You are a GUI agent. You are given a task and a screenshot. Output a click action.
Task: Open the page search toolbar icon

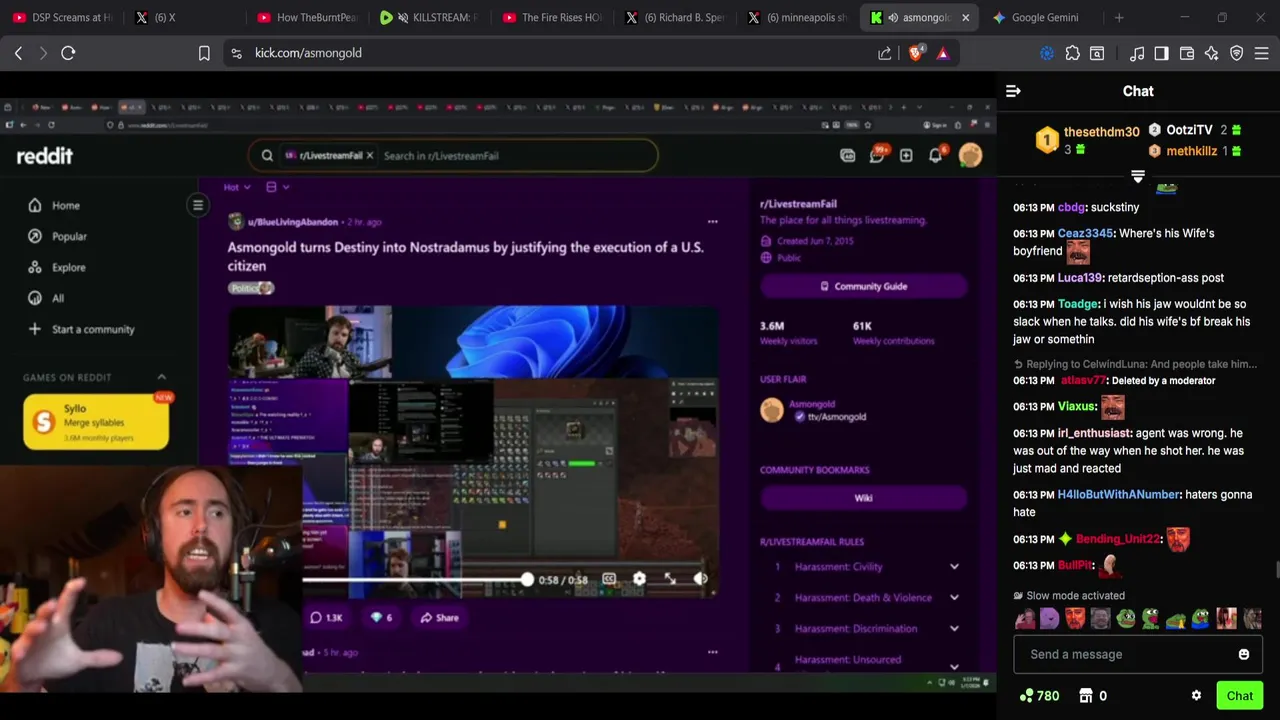(1097, 53)
